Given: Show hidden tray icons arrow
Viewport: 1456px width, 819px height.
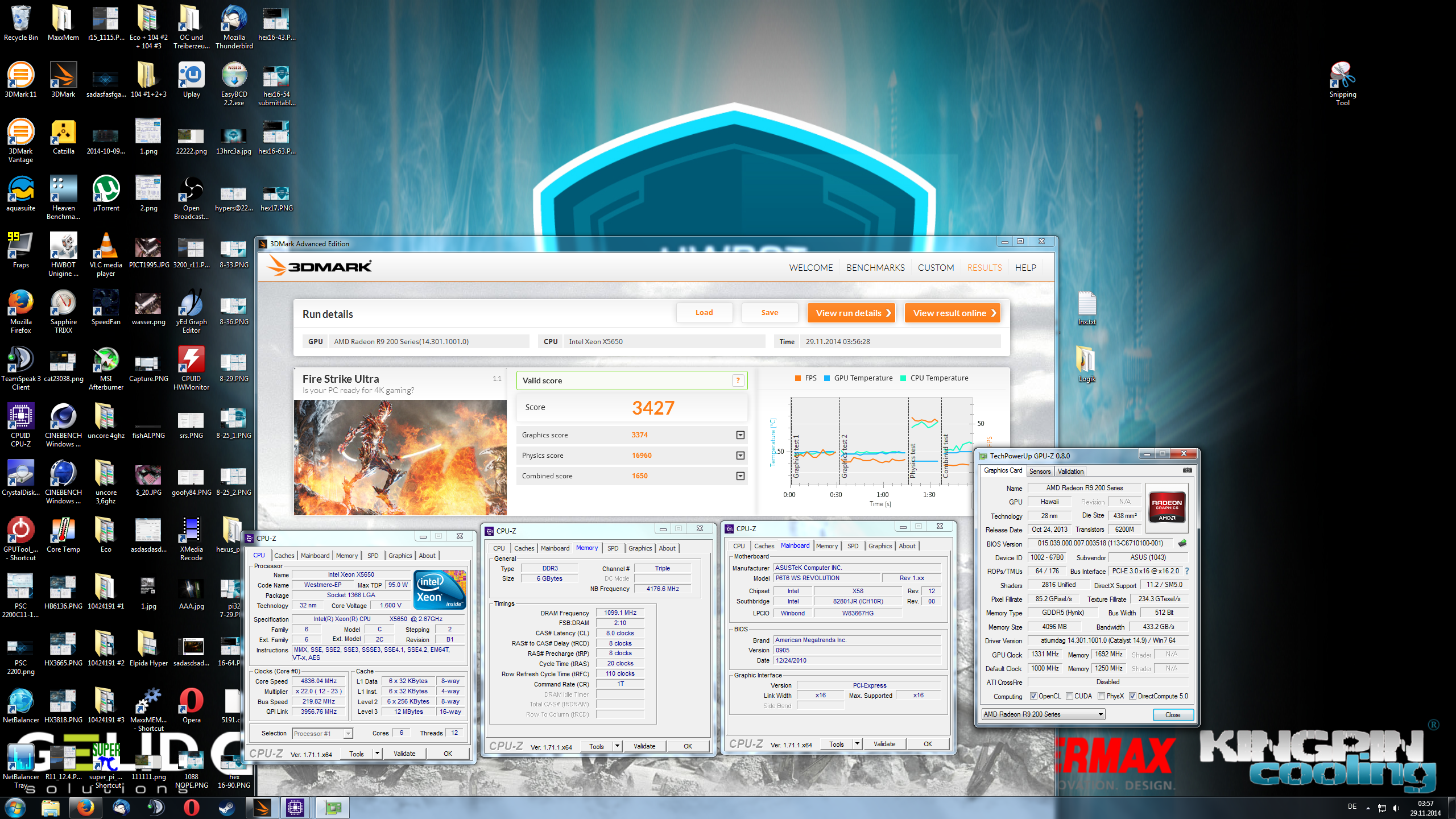Looking at the screenshot, I should pos(1368,808).
